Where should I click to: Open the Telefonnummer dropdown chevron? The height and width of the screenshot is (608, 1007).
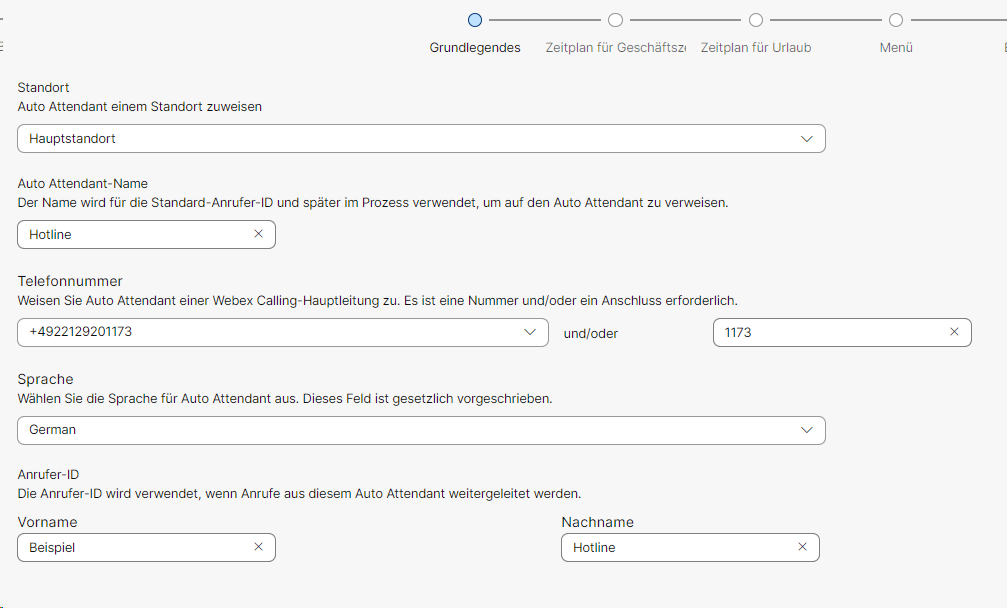coord(530,332)
